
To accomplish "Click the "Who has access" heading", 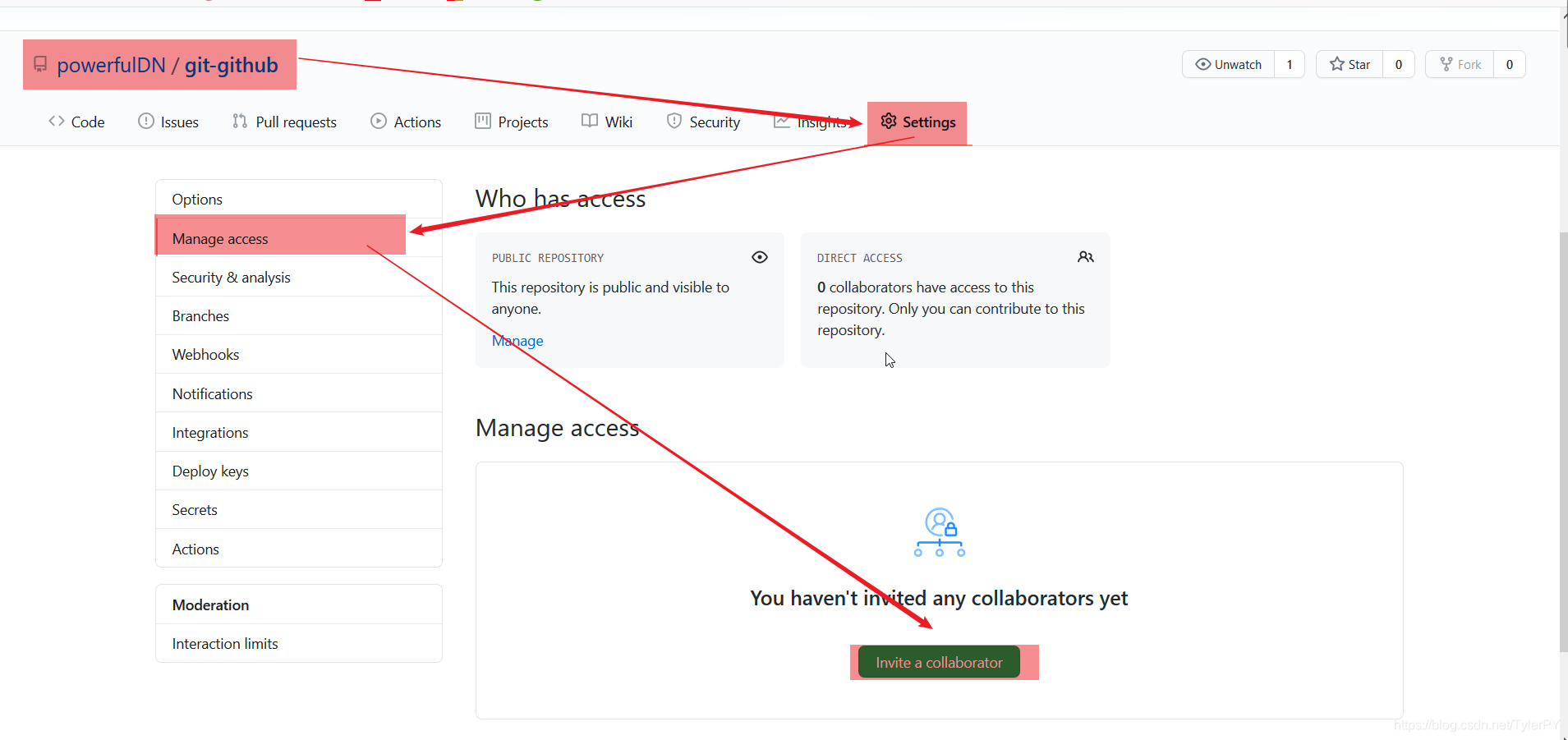I will click(560, 198).
